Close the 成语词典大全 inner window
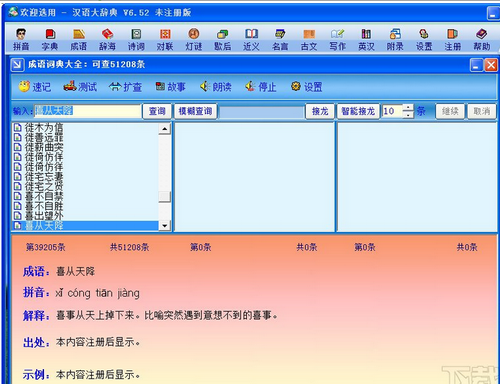Viewport: 500px width, 384px height. click(x=491, y=65)
